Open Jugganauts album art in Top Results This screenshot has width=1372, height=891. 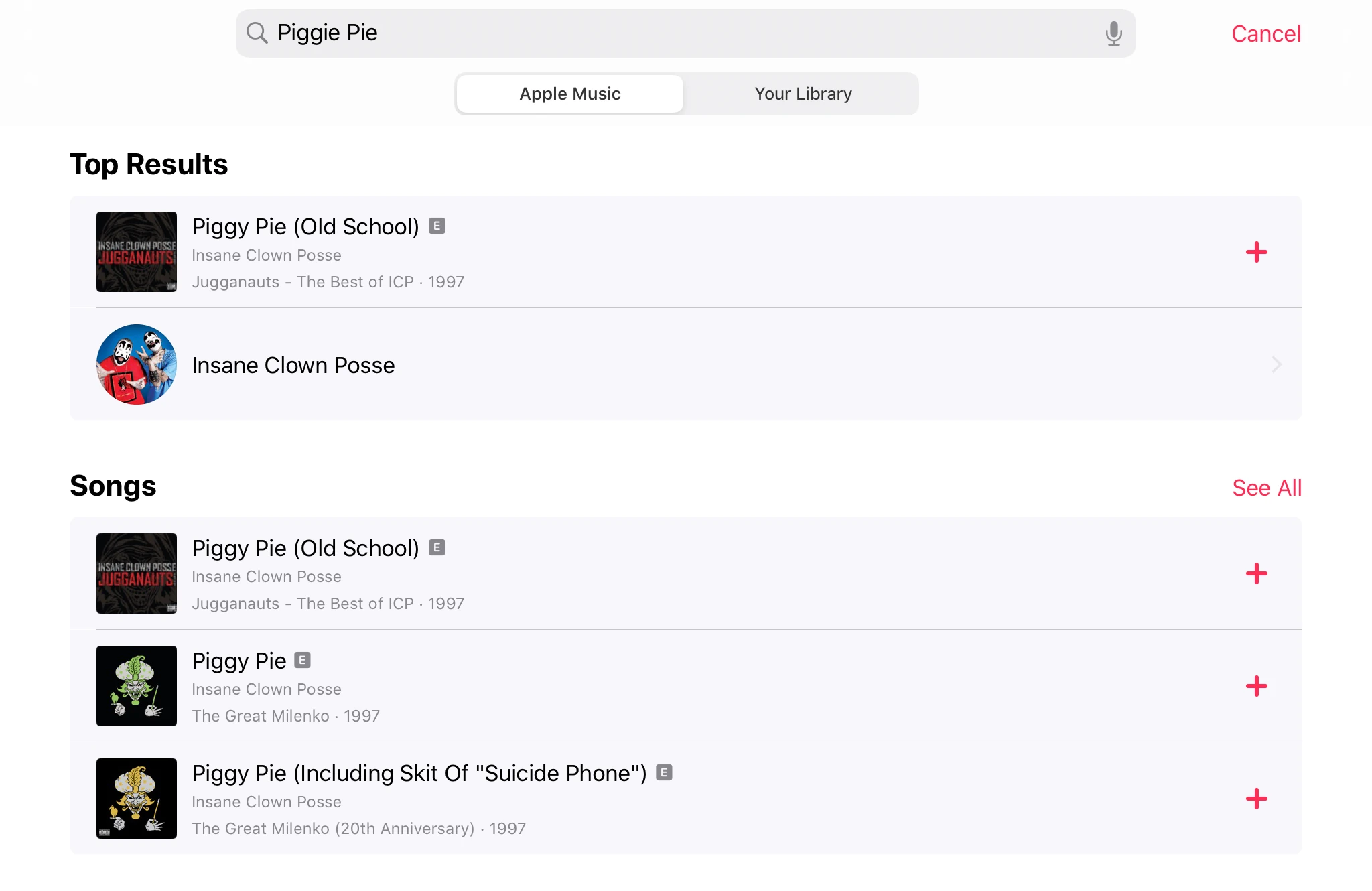coord(137,252)
